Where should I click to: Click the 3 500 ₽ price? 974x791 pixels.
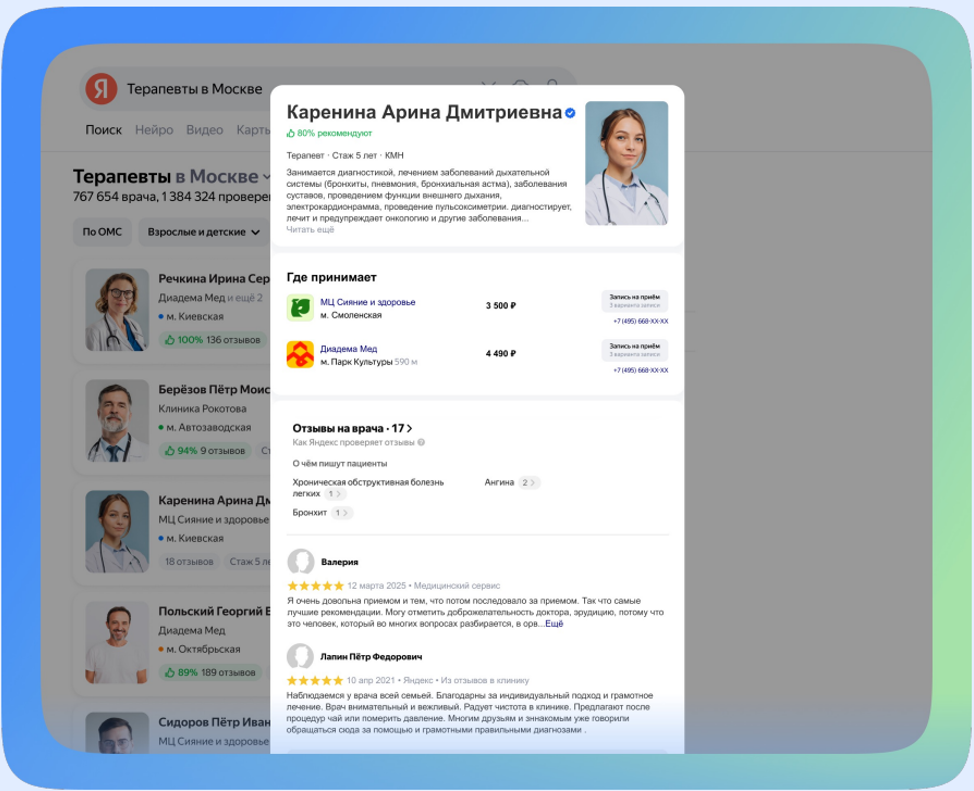[x=501, y=306]
